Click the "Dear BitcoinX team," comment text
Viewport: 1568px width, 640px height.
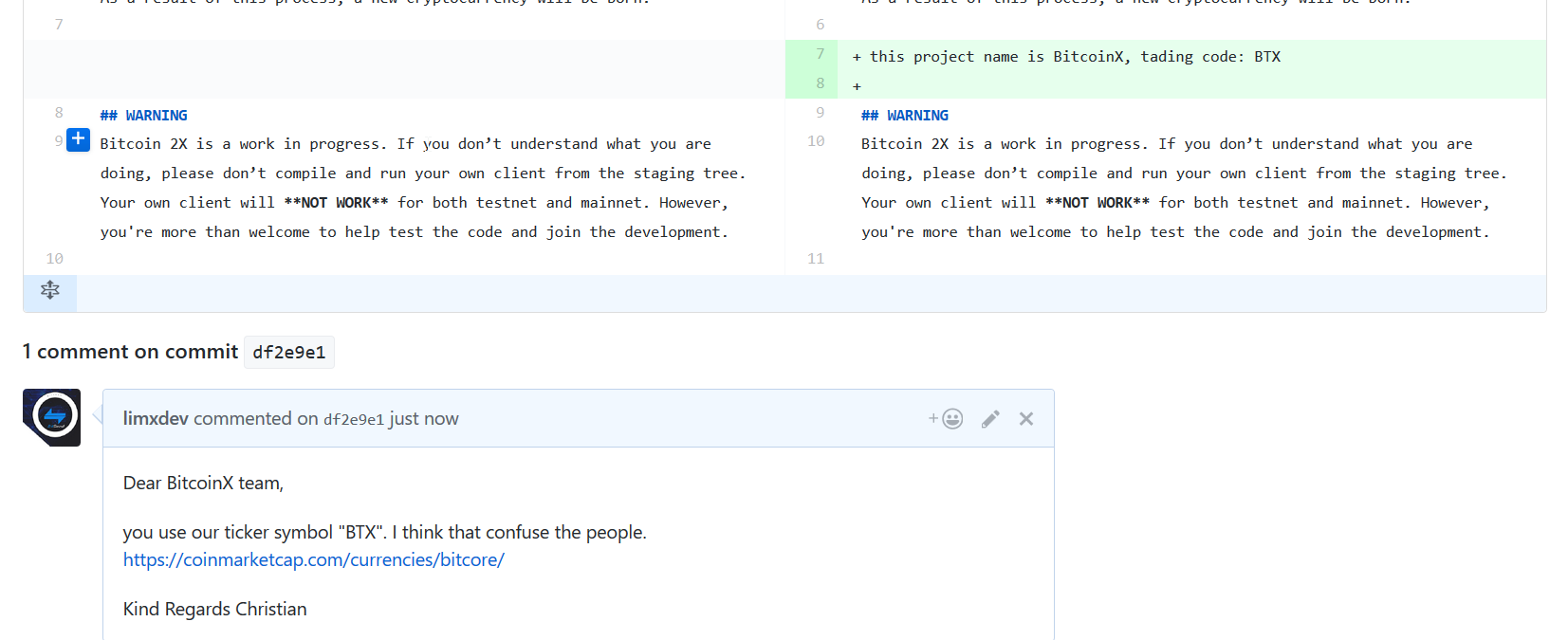203,483
